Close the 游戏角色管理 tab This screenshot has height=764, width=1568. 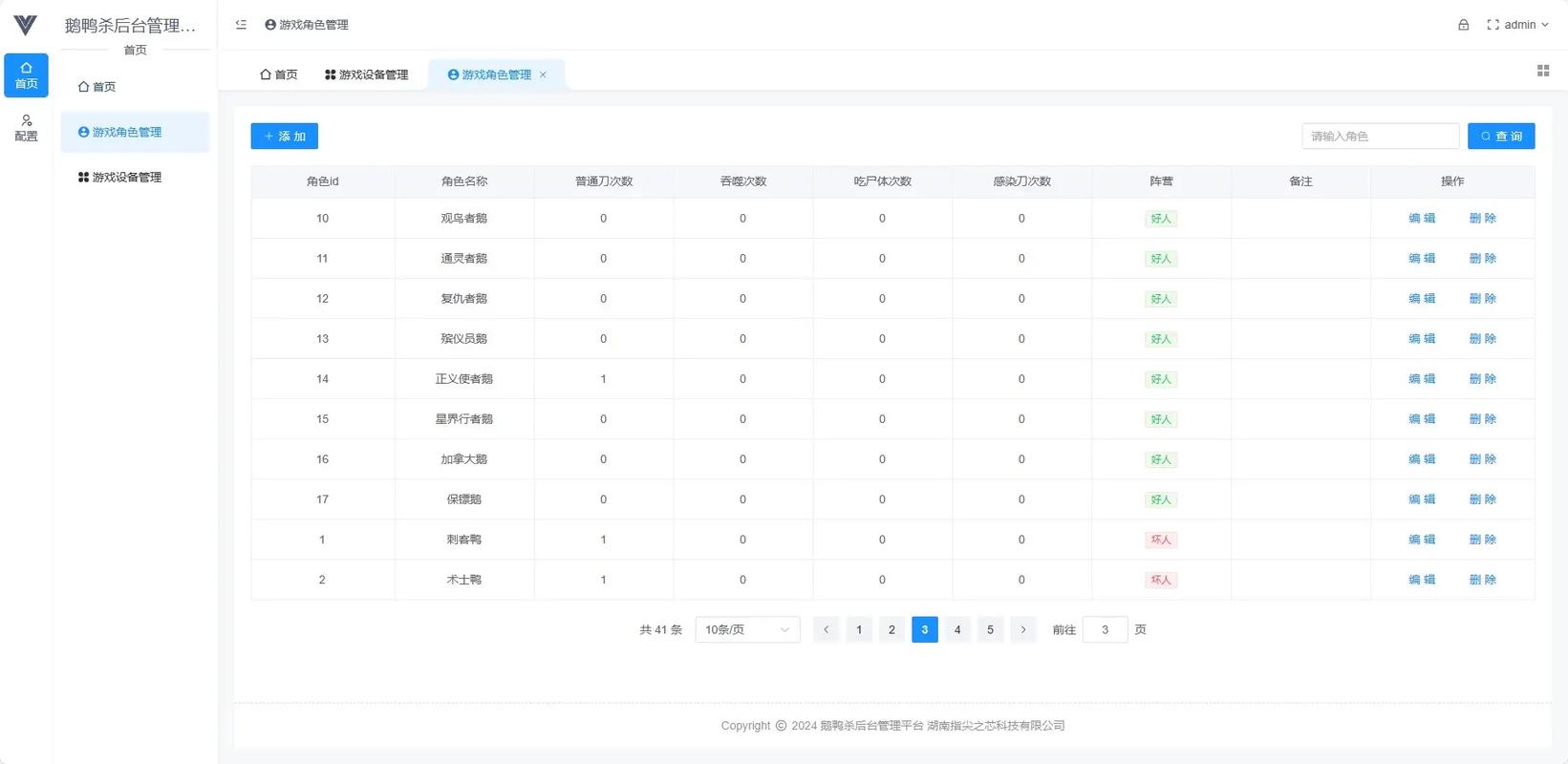(543, 74)
